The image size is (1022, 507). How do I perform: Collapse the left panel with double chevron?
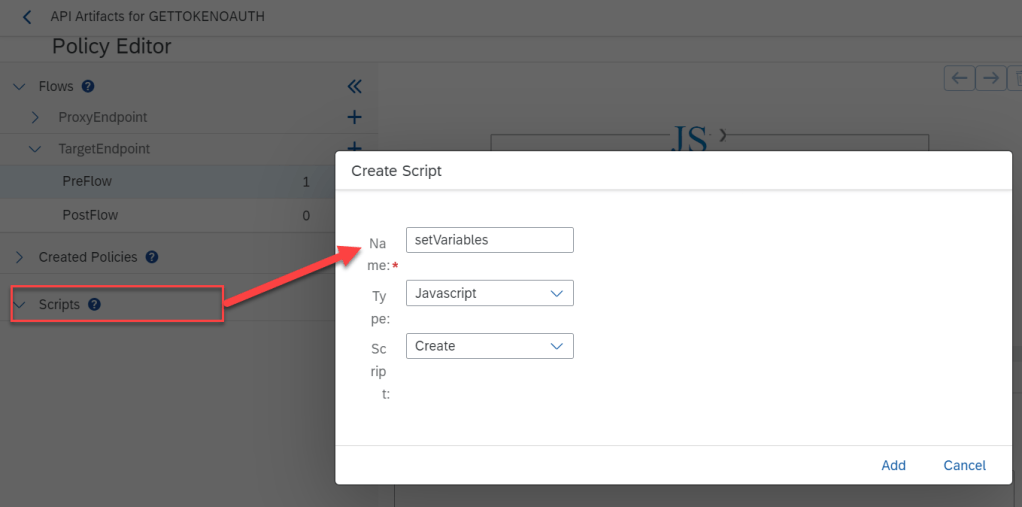[354, 87]
